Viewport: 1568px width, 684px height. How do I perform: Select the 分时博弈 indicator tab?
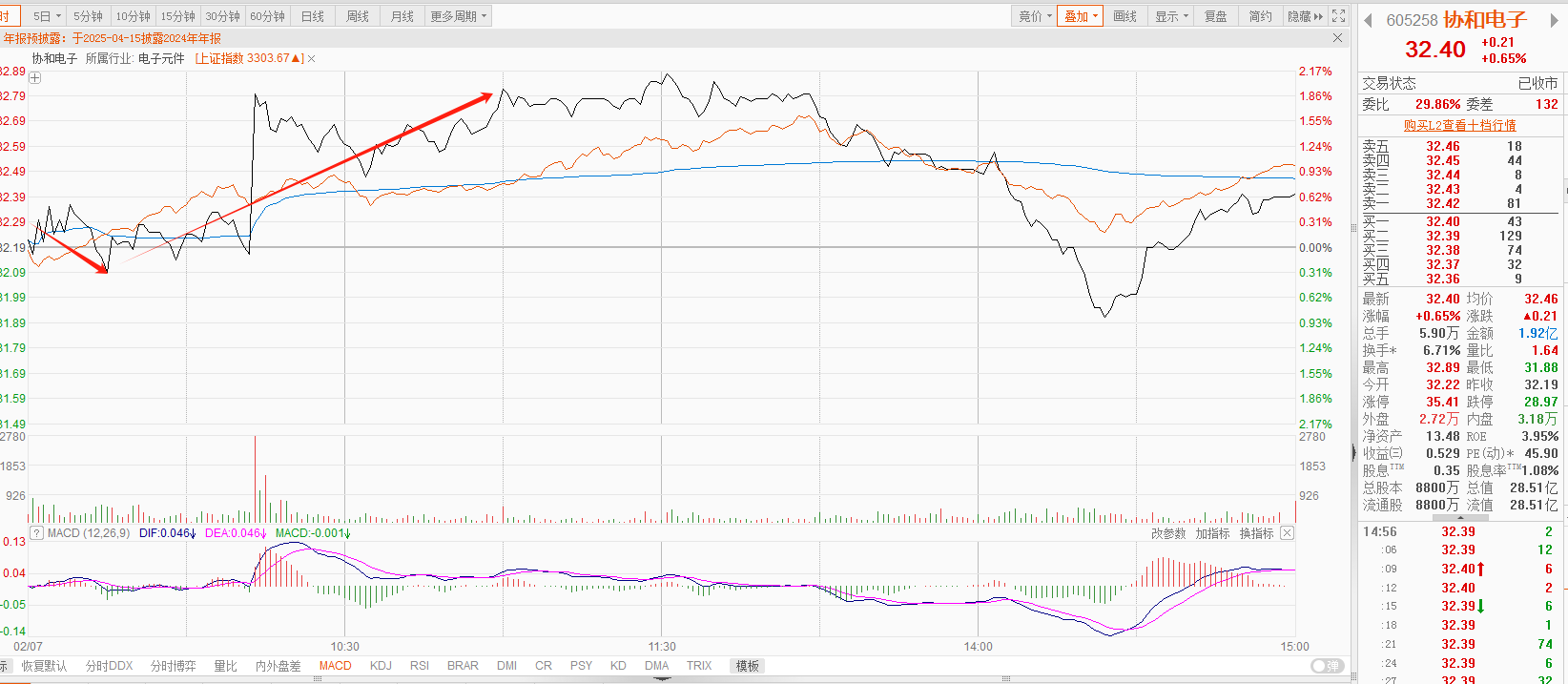(x=173, y=666)
